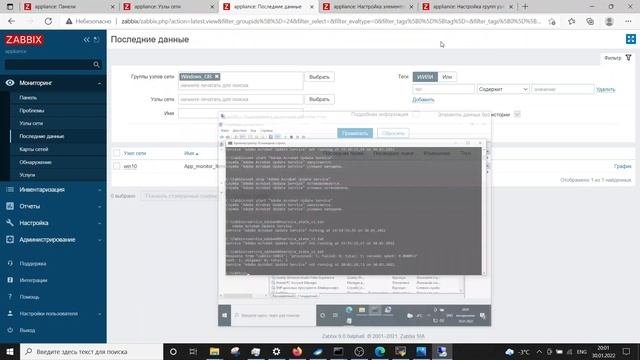The height and width of the screenshot is (360, 640).
Task: Open a new browser tab with plus
Action: (525, 7)
